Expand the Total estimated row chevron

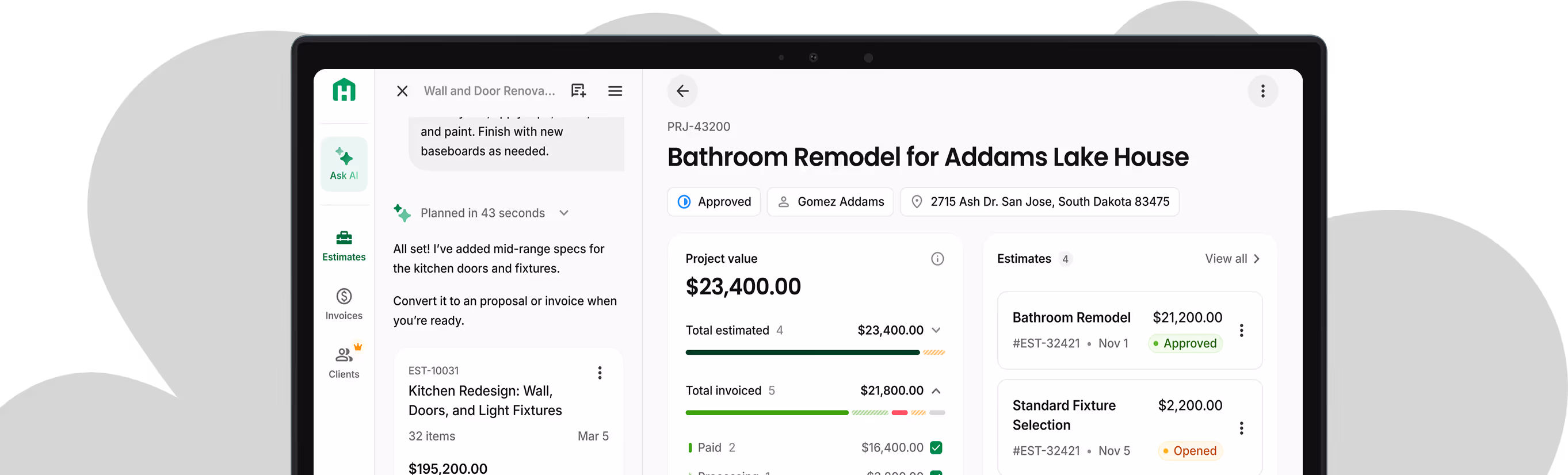point(936,330)
